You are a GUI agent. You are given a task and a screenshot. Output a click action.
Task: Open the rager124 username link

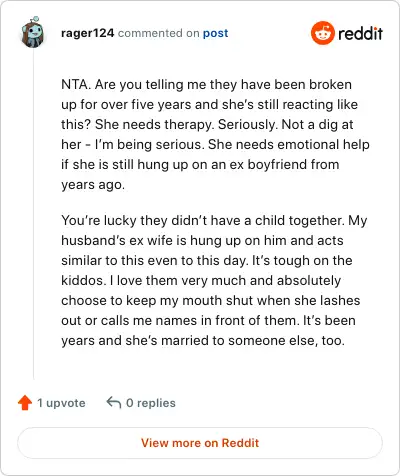[88, 33]
